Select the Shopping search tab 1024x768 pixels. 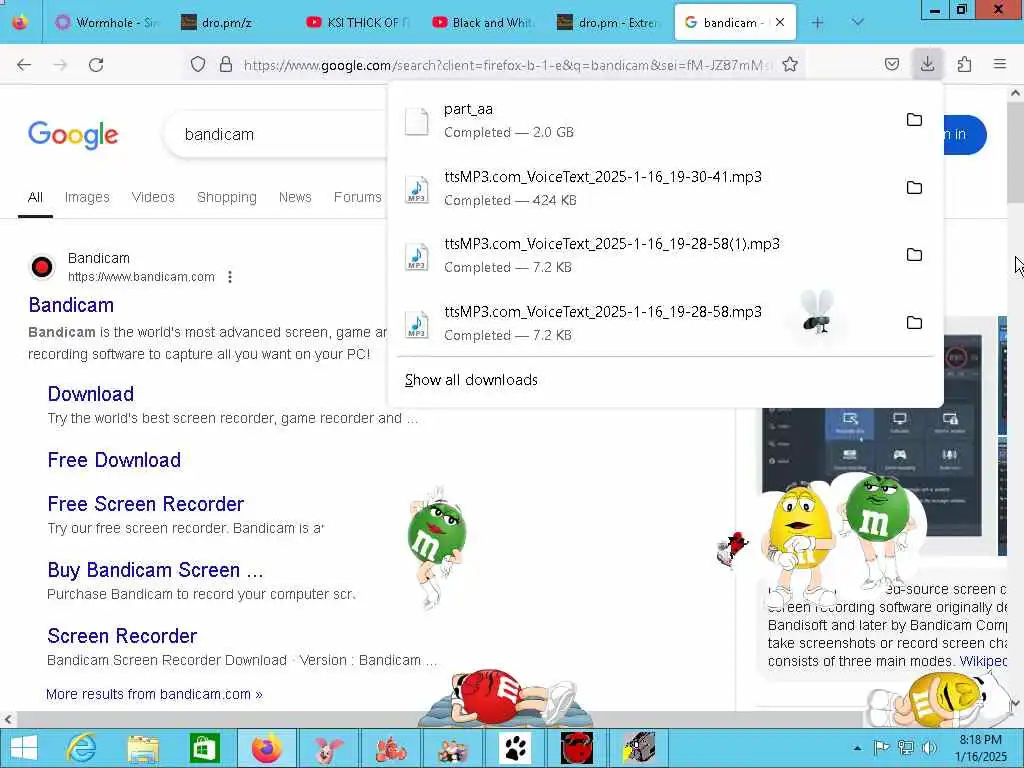tap(227, 197)
